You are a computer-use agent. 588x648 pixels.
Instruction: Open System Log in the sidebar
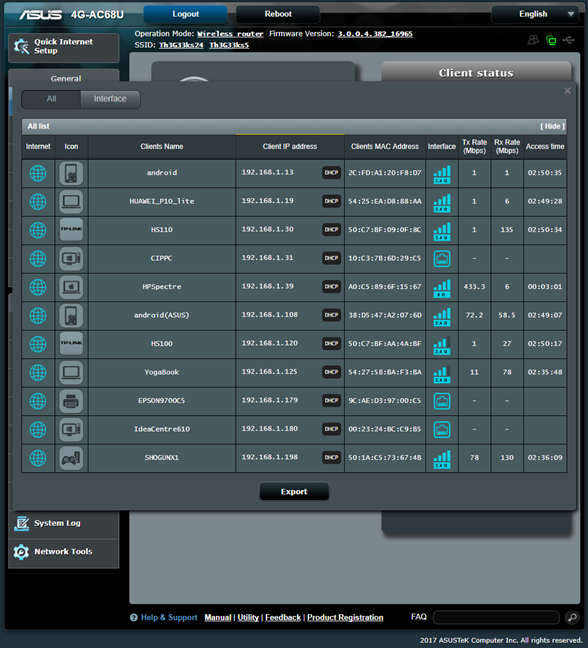pyautogui.click(x=64, y=523)
